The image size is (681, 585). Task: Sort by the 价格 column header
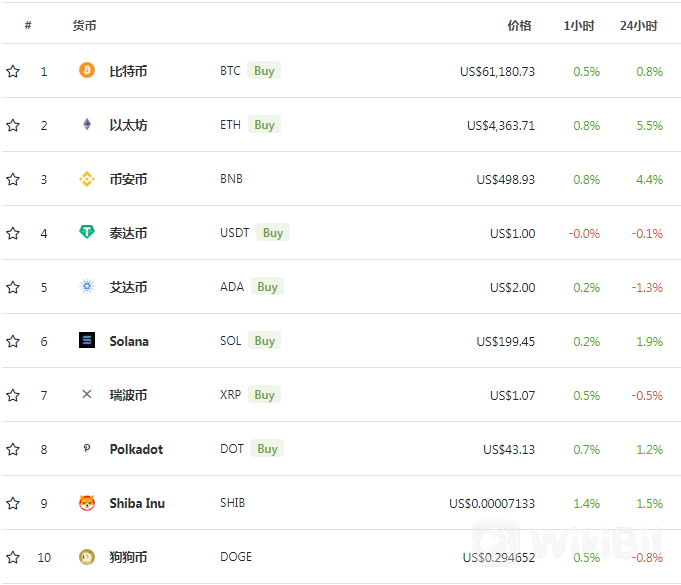click(519, 26)
